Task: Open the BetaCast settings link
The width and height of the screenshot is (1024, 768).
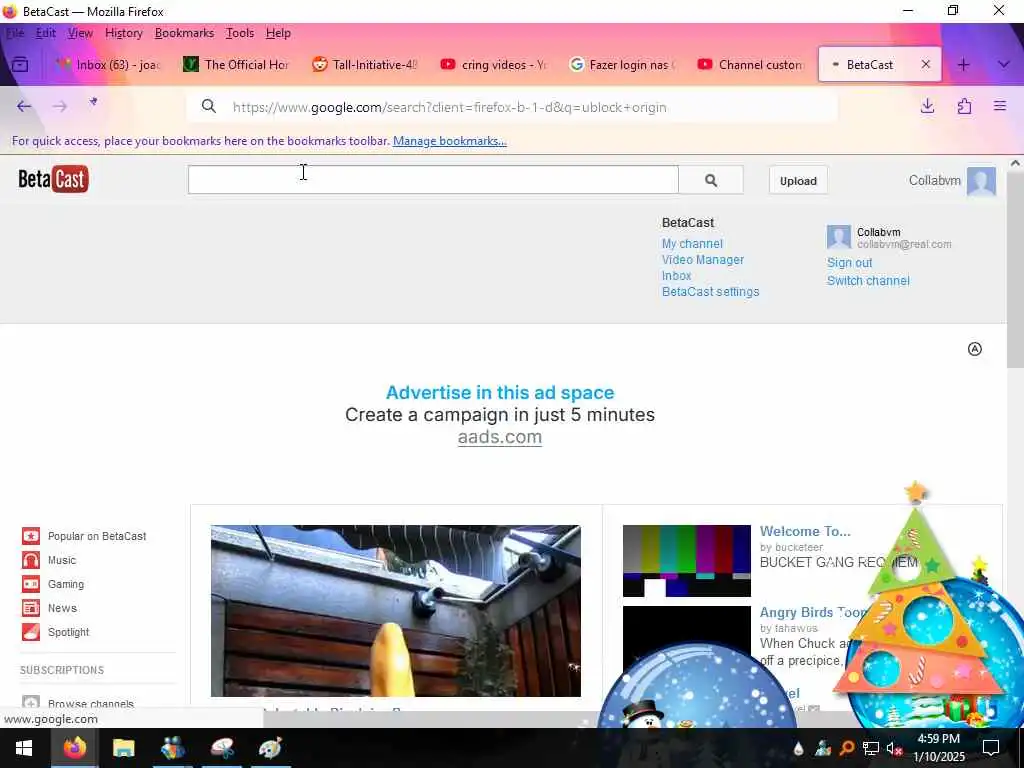Action: tap(711, 292)
